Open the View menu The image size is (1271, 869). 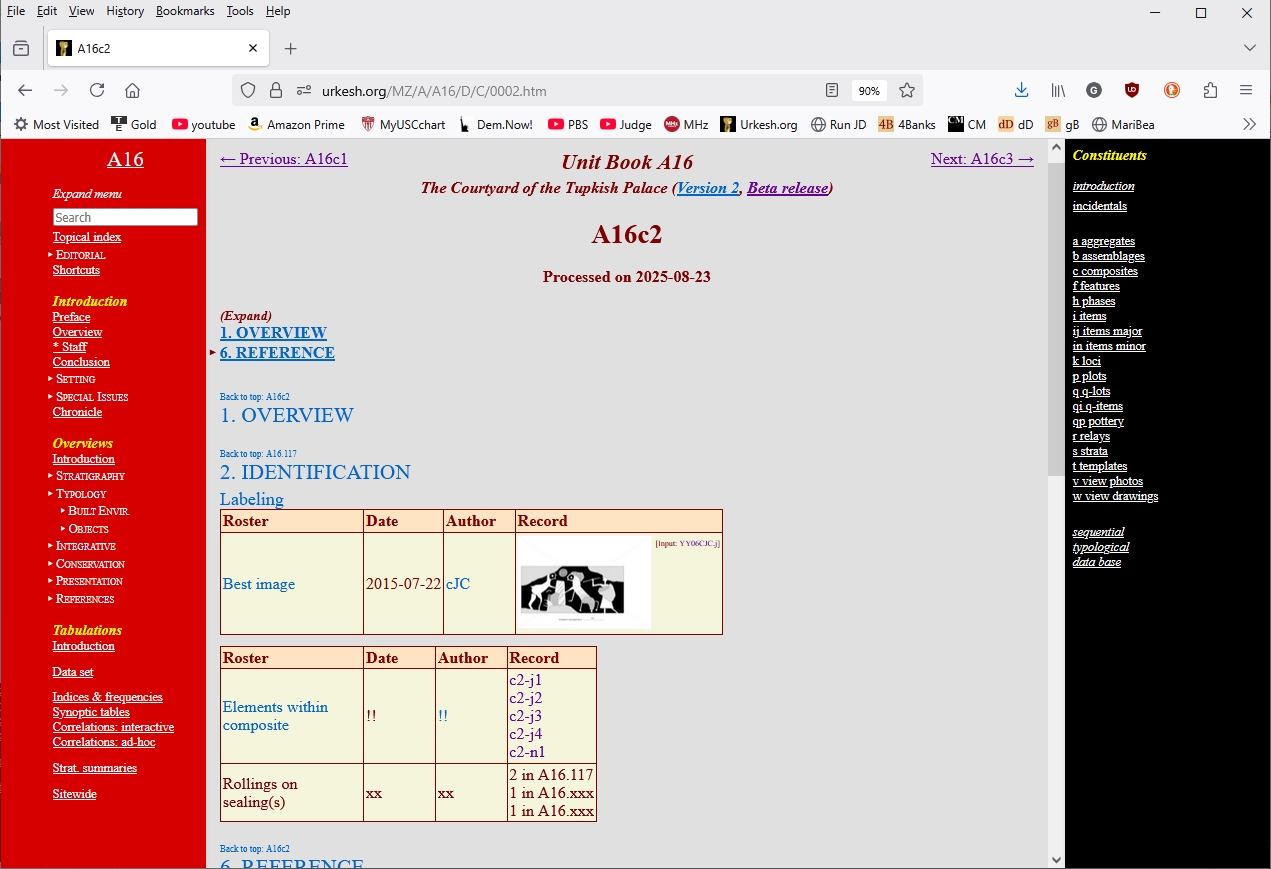pyautogui.click(x=82, y=11)
